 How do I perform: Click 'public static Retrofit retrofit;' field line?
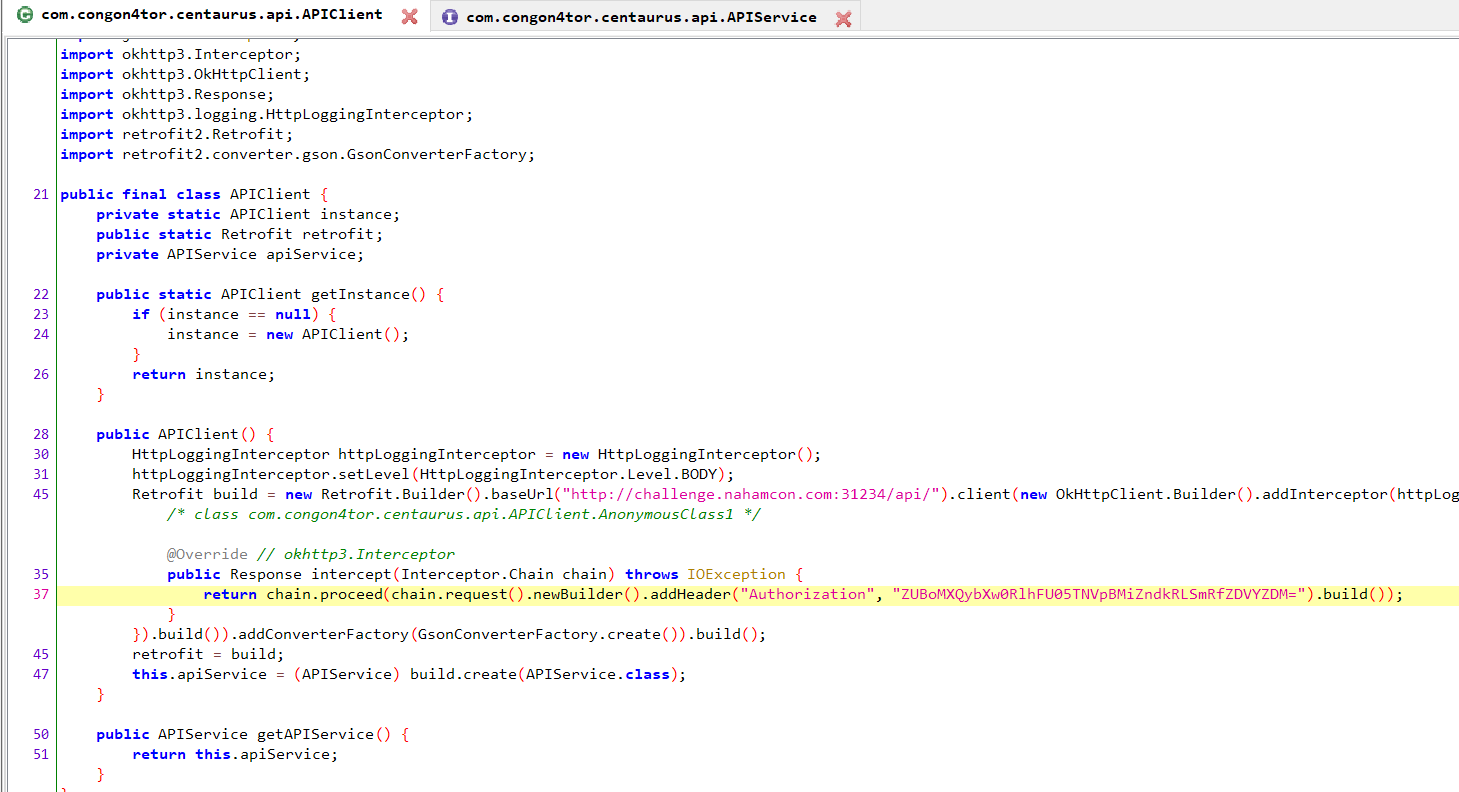pos(240,234)
